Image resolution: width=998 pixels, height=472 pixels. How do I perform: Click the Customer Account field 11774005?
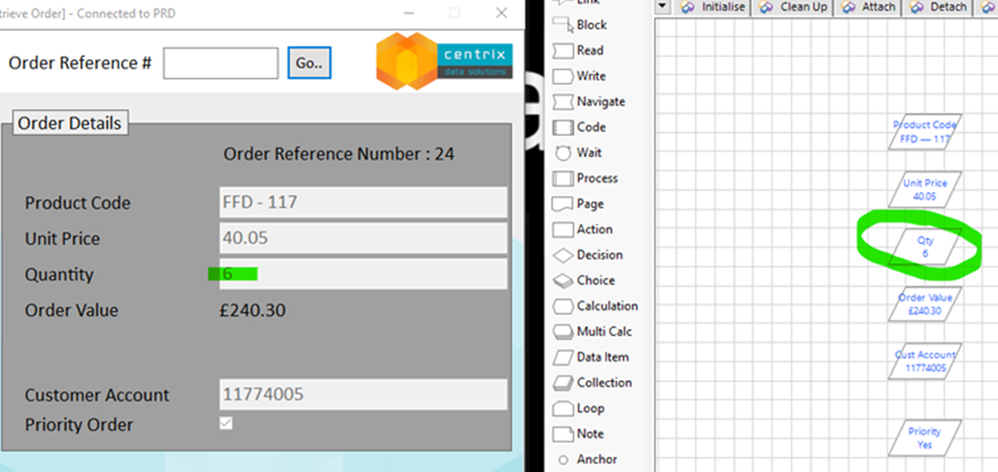pyautogui.click(x=363, y=394)
